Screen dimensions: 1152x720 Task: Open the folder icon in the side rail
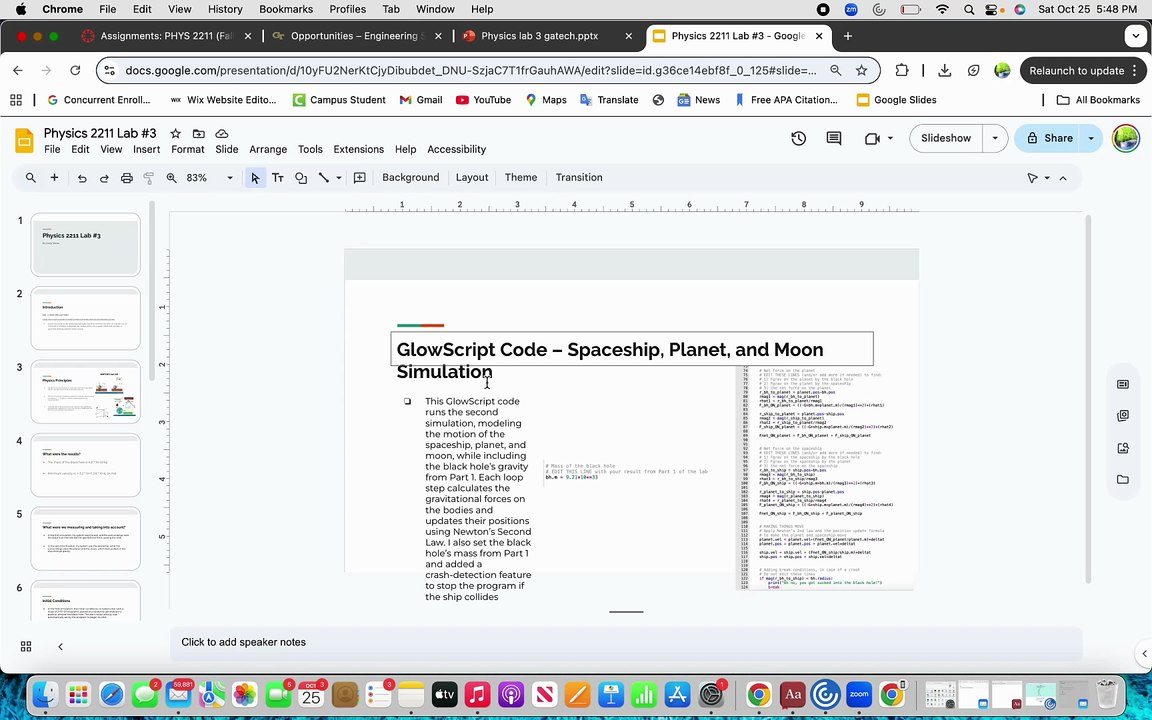click(1123, 480)
